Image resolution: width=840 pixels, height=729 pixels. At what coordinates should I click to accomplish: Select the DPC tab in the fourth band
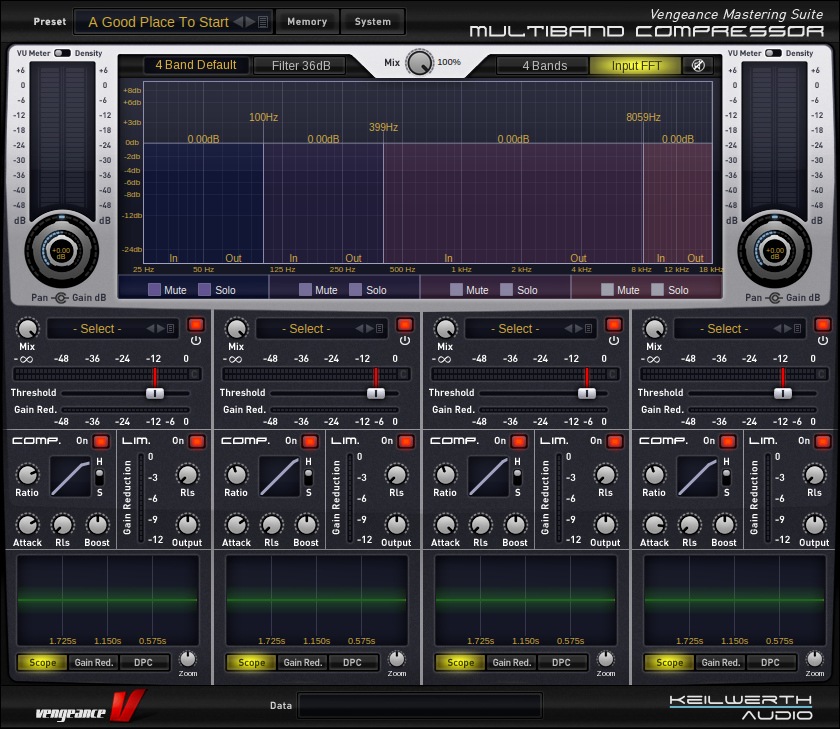770,662
